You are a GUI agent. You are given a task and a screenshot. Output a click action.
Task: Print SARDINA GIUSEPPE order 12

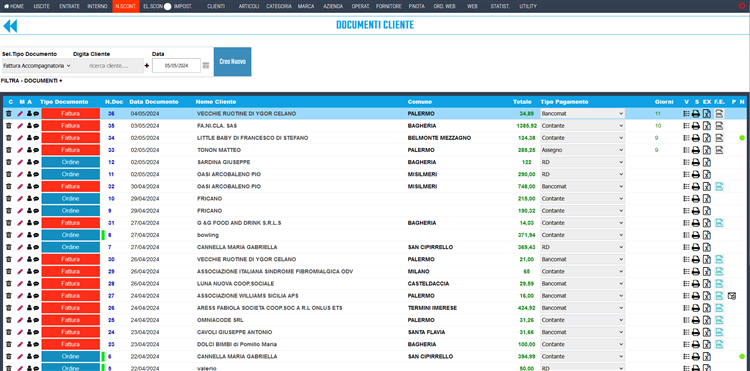(x=696, y=163)
